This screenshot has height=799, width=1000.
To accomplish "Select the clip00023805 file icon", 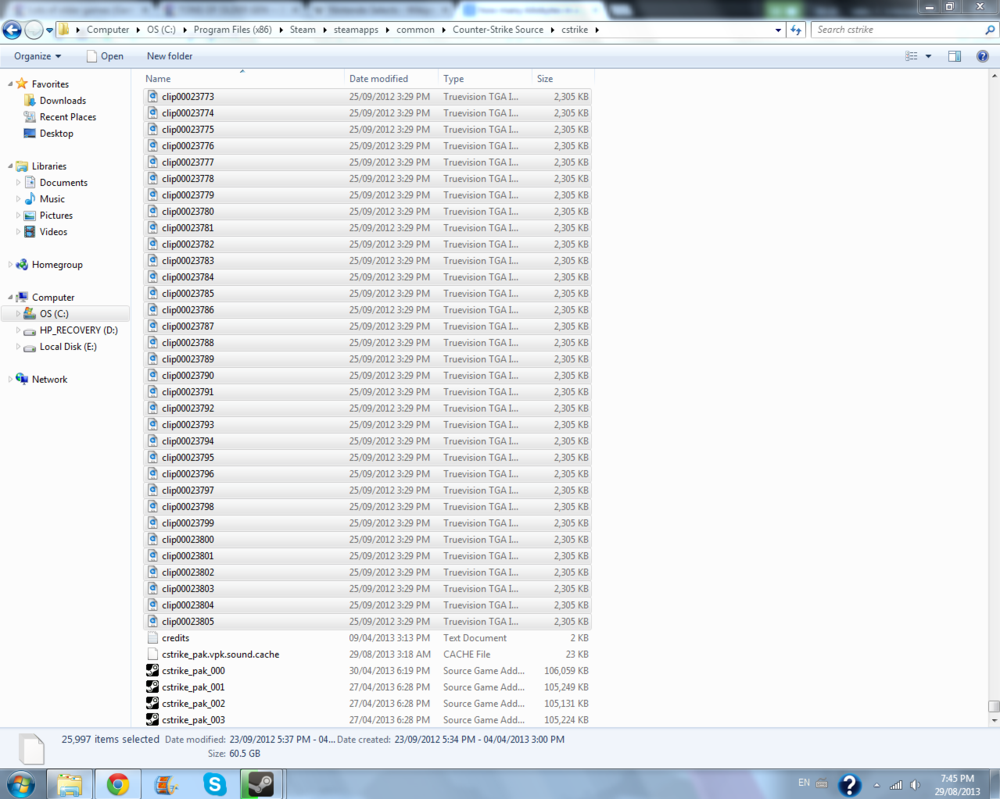I will 152,621.
